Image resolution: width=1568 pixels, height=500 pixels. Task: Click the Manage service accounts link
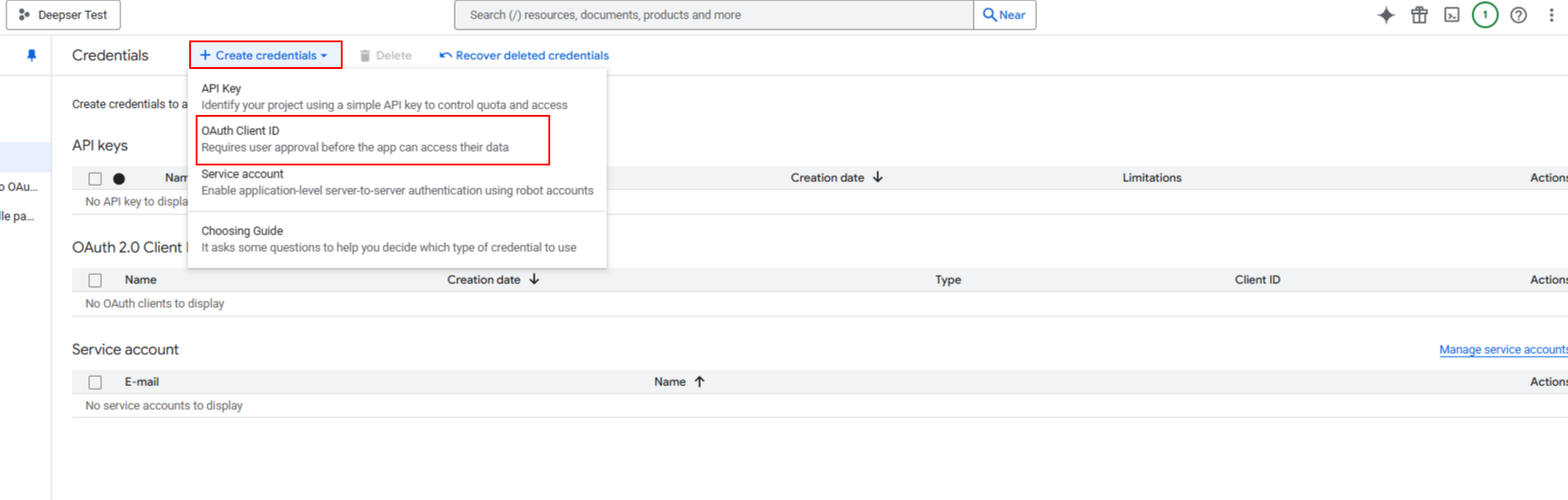coord(1503,349)
